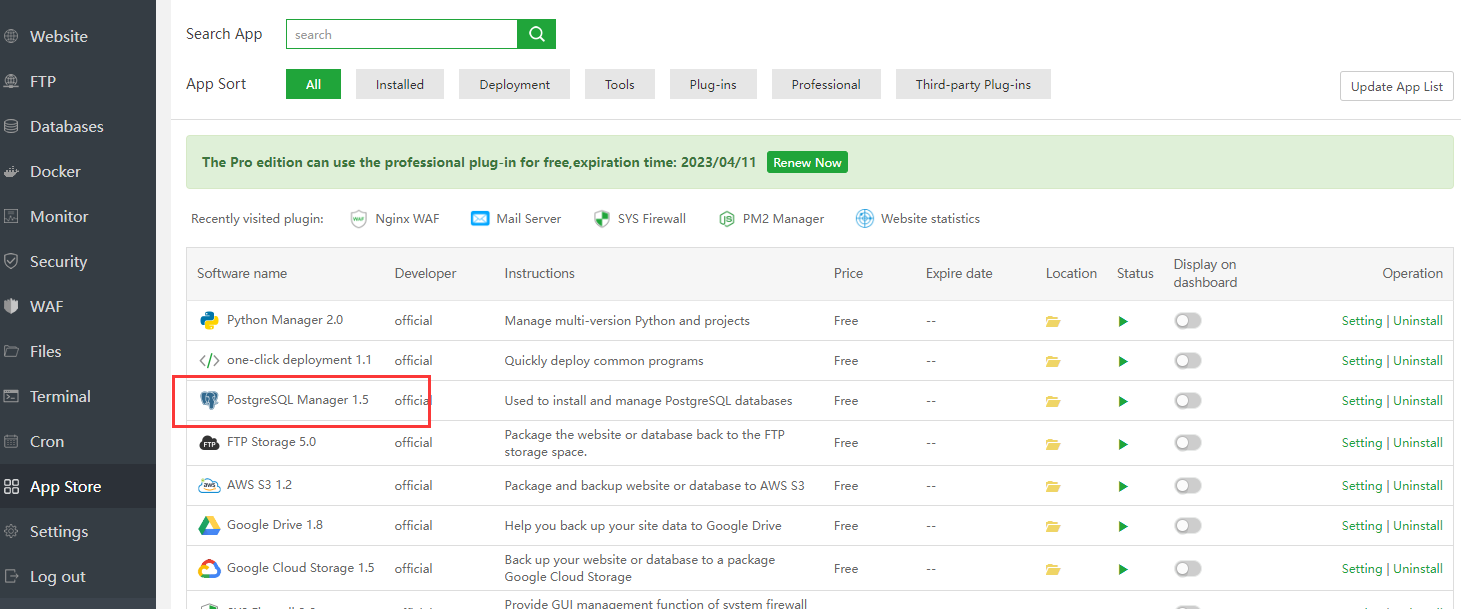Select the All app sort tab
Screen dimensions: 1461x609
click(x=313, y=84)
